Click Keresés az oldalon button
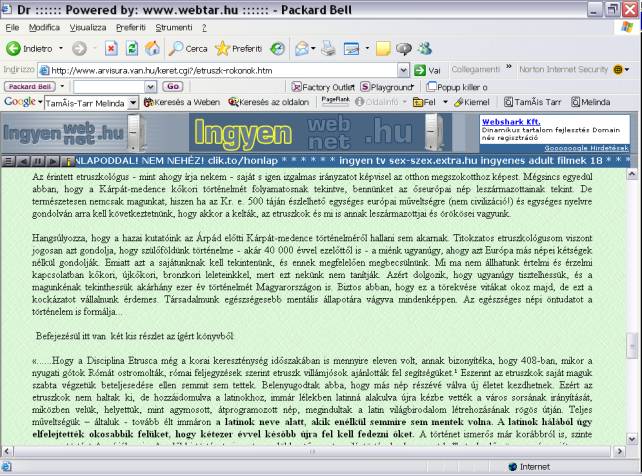The width and height of the screenshot is (642, 476). 269,102
